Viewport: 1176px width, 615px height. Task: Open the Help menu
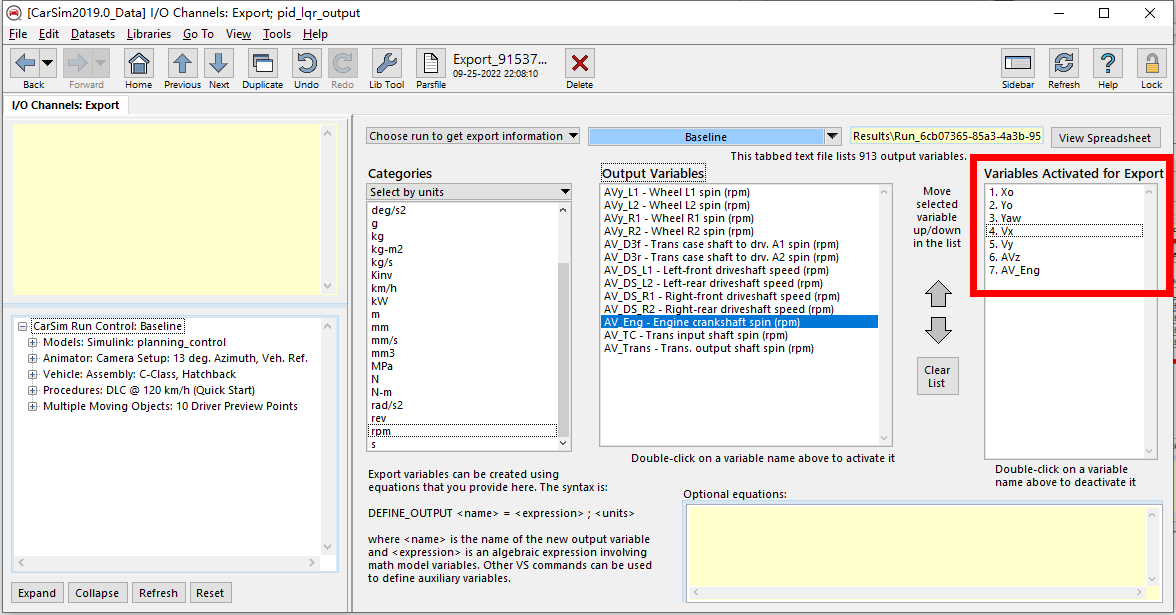(x=315, y=34)
